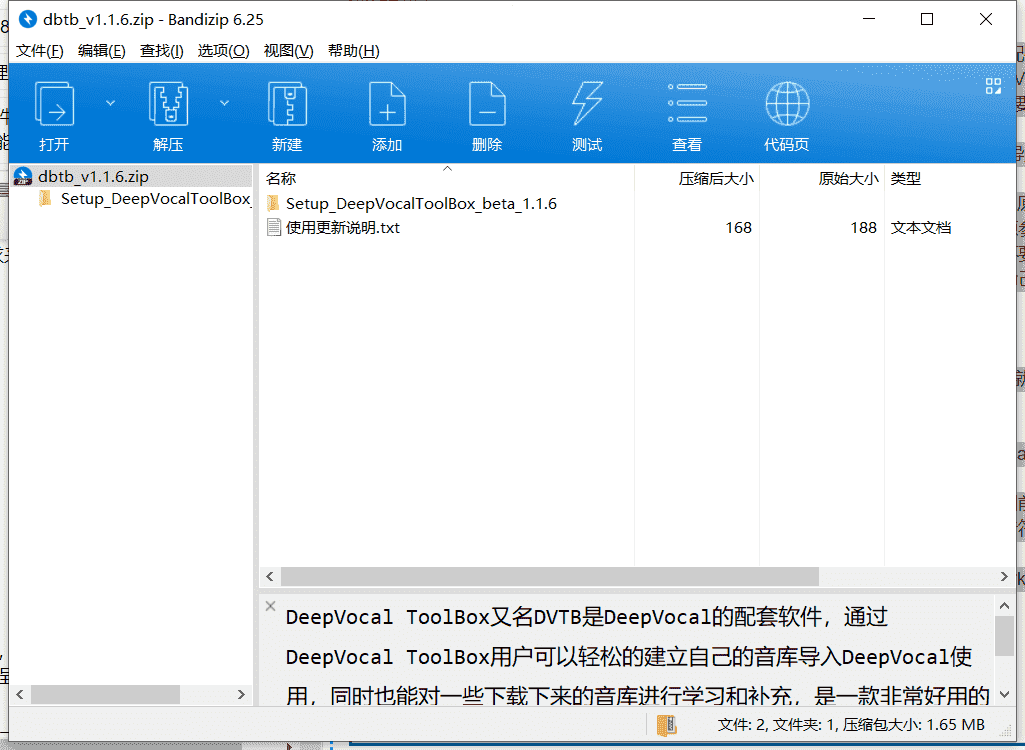Click the comment pane scroll down arrow
This screenshot has height=750, width=1025.
(x=1004, y=694)
